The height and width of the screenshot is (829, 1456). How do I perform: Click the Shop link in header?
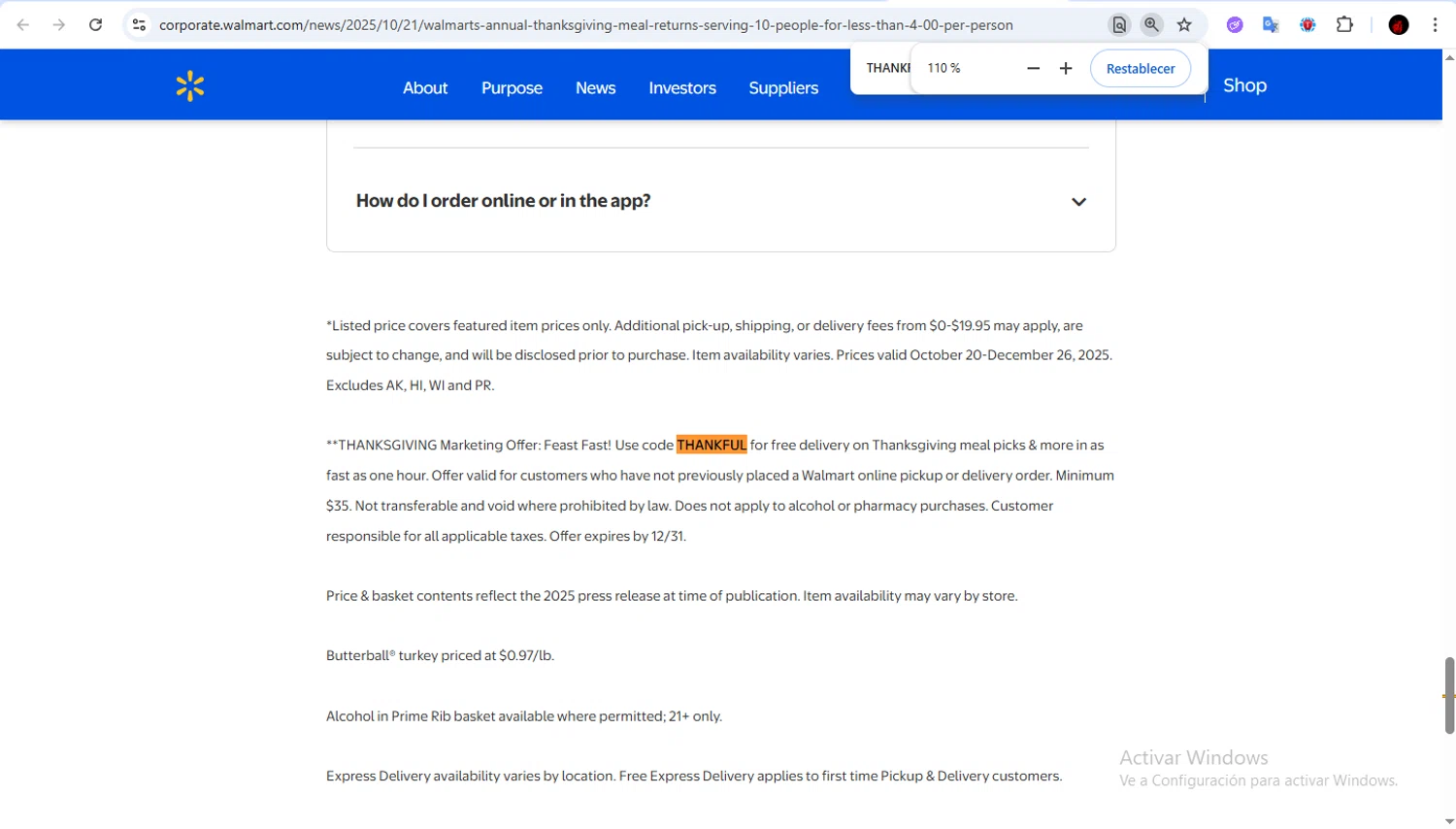click(1244, 85)
